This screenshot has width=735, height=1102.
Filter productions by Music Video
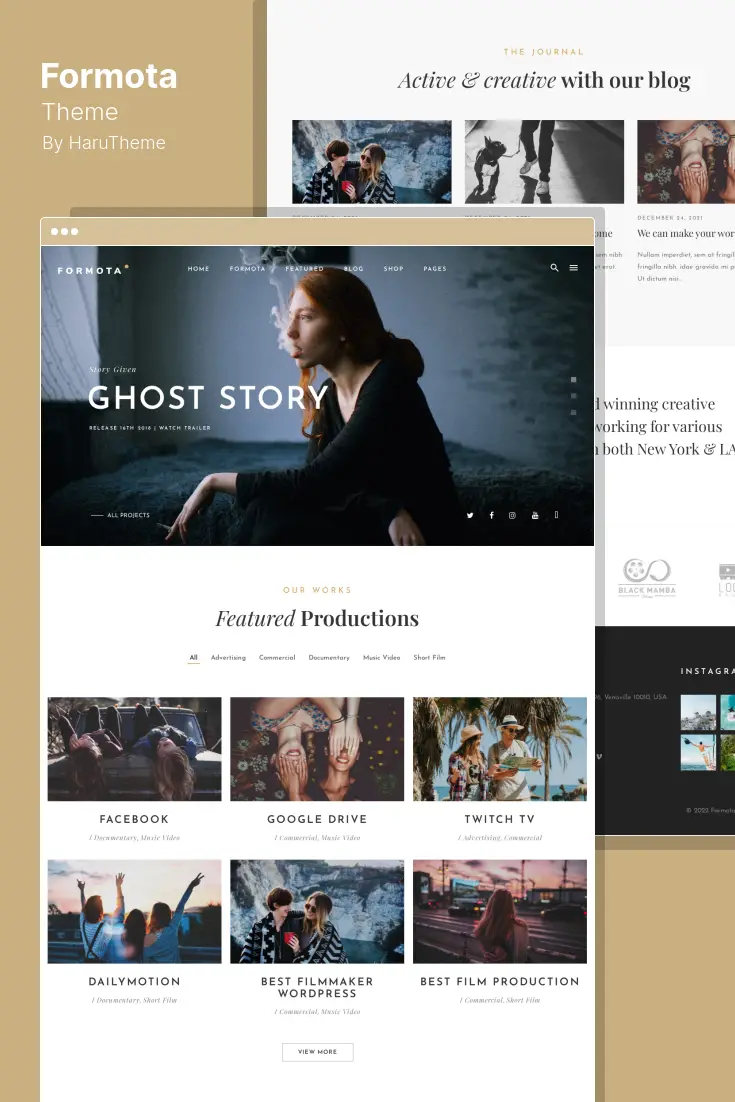pyautogui.click(x=382, y=658)
